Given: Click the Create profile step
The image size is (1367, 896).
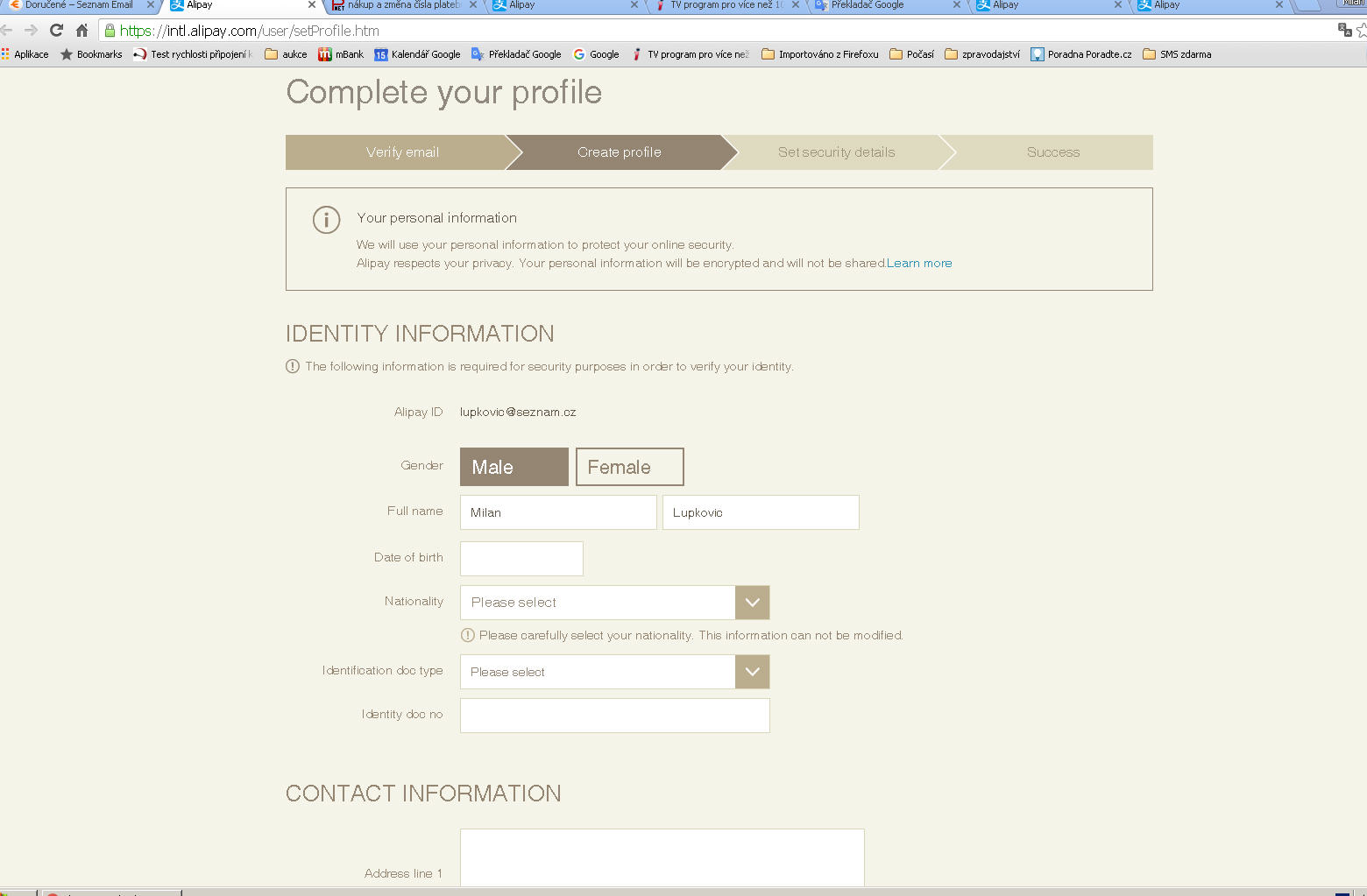Looking at the screenshot, I should pos(620,152).
